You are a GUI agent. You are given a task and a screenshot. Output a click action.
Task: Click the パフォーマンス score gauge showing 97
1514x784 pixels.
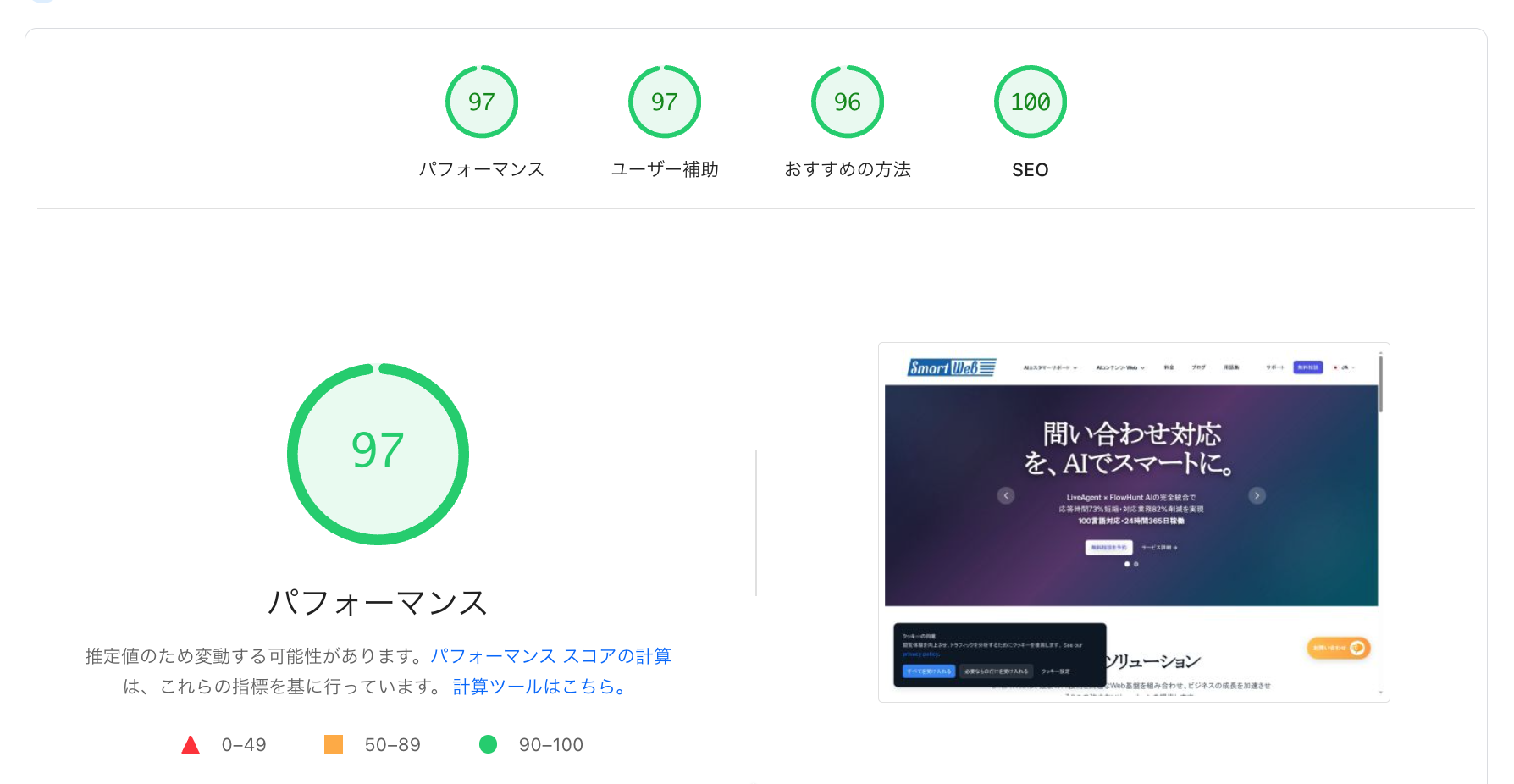coord(482,102)
